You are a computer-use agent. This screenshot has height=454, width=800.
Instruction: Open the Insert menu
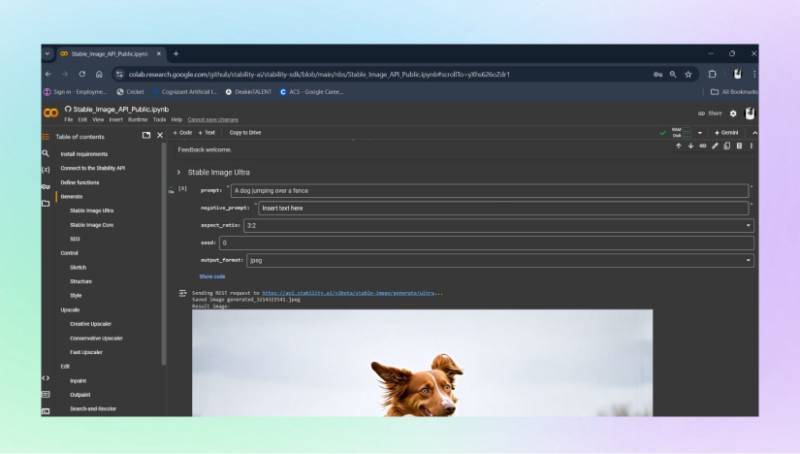point(116,120)
